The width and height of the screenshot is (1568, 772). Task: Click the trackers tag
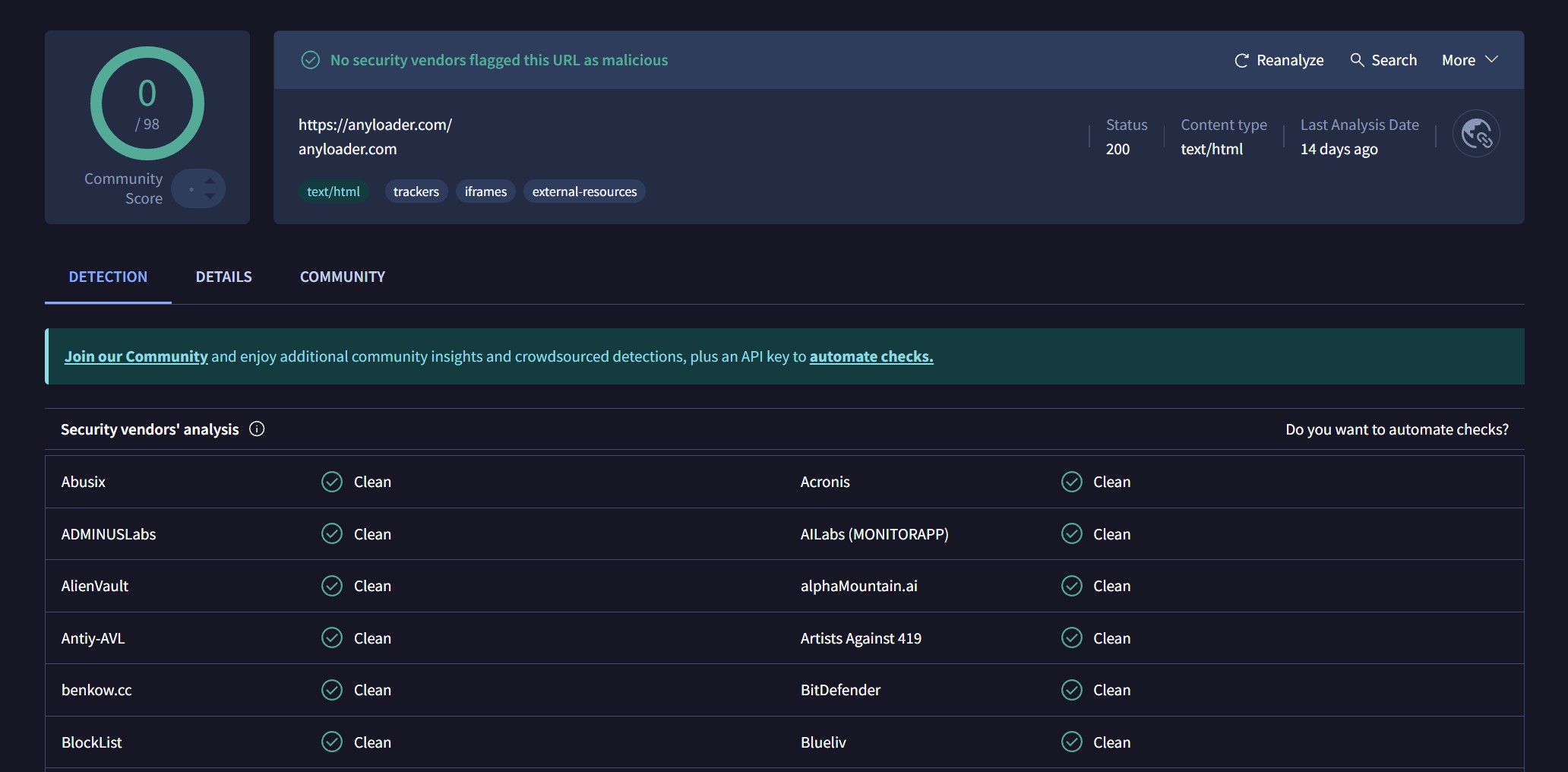(x=416, y=191)
